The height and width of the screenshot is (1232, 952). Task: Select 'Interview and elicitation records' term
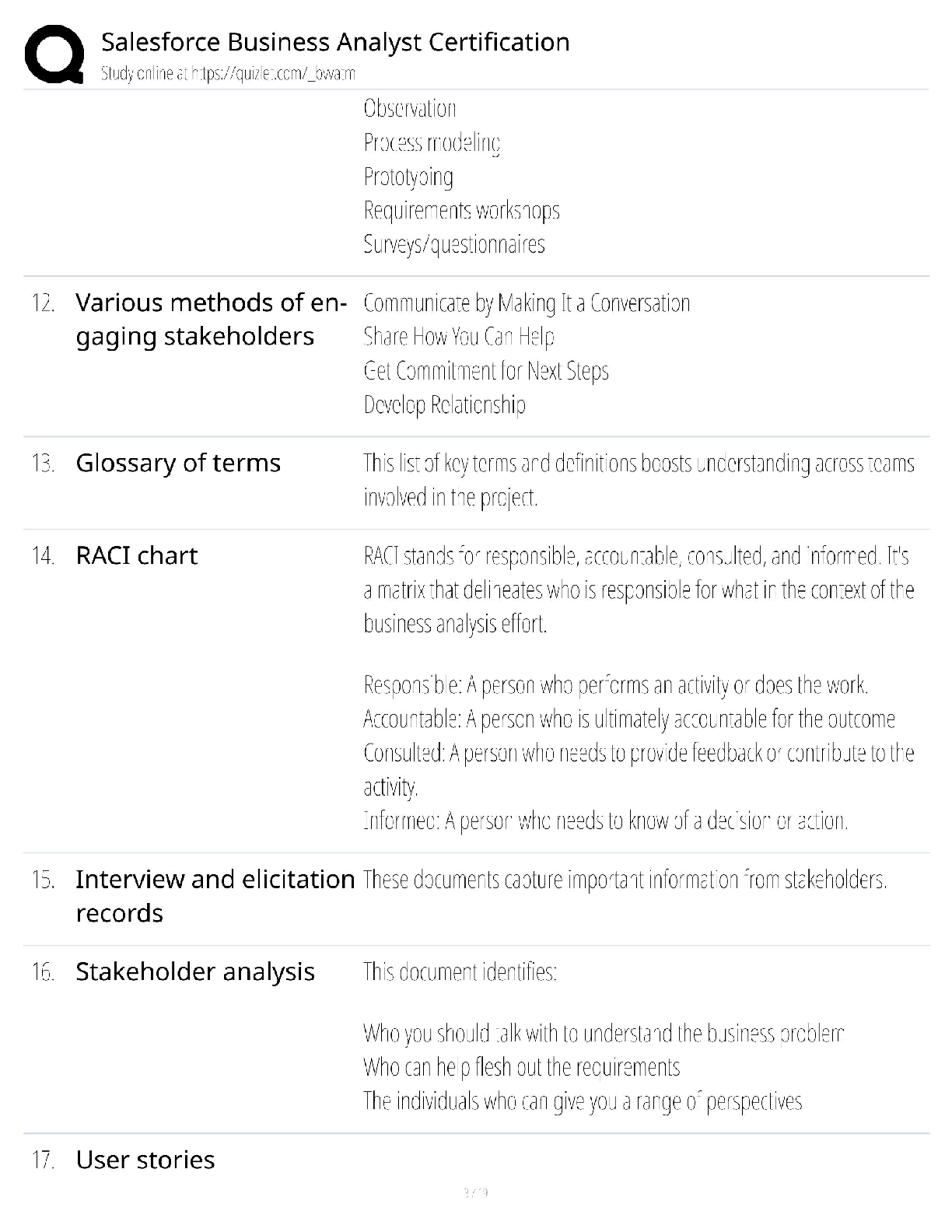(x=215, y=896)
